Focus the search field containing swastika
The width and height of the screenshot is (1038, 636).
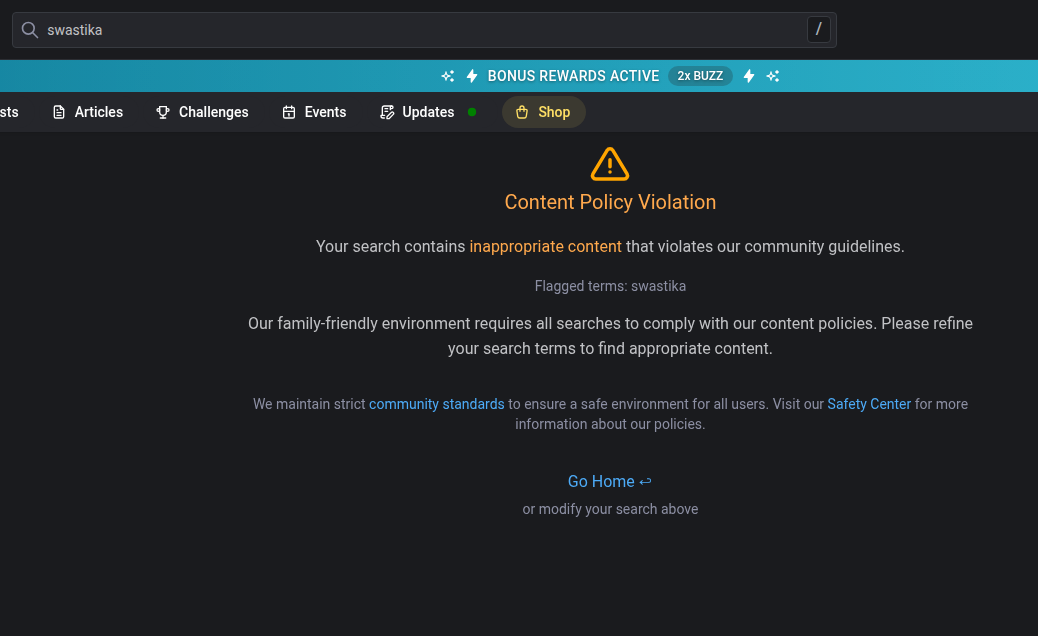424,30
